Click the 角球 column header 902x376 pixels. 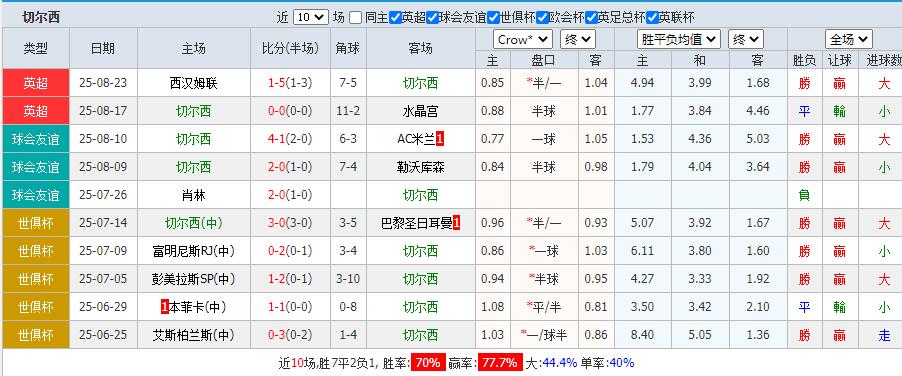point(348,48)
